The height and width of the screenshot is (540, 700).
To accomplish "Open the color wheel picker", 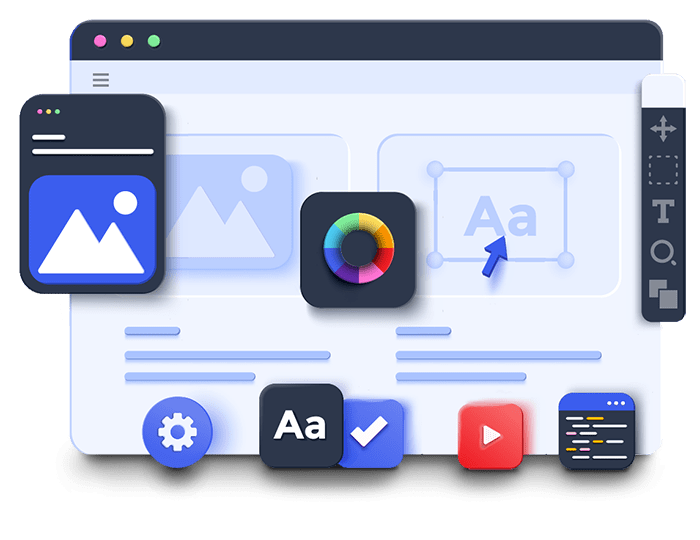I will (x=358, y=249).
